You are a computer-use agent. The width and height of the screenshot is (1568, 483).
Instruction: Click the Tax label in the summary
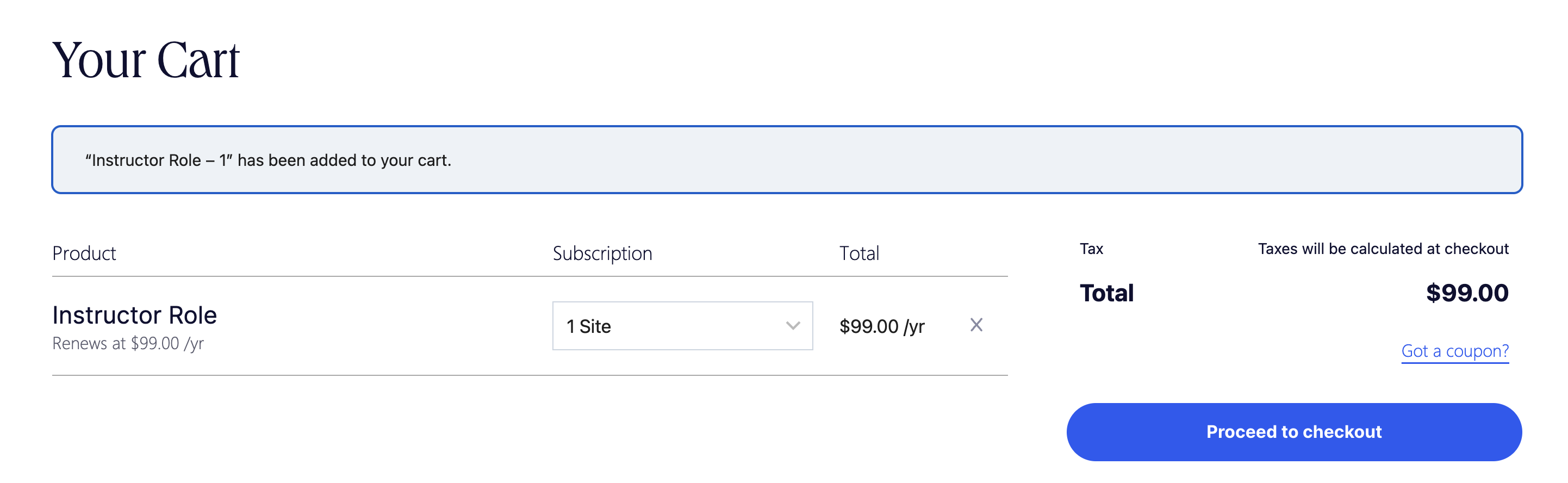[x=1091, y=249]
